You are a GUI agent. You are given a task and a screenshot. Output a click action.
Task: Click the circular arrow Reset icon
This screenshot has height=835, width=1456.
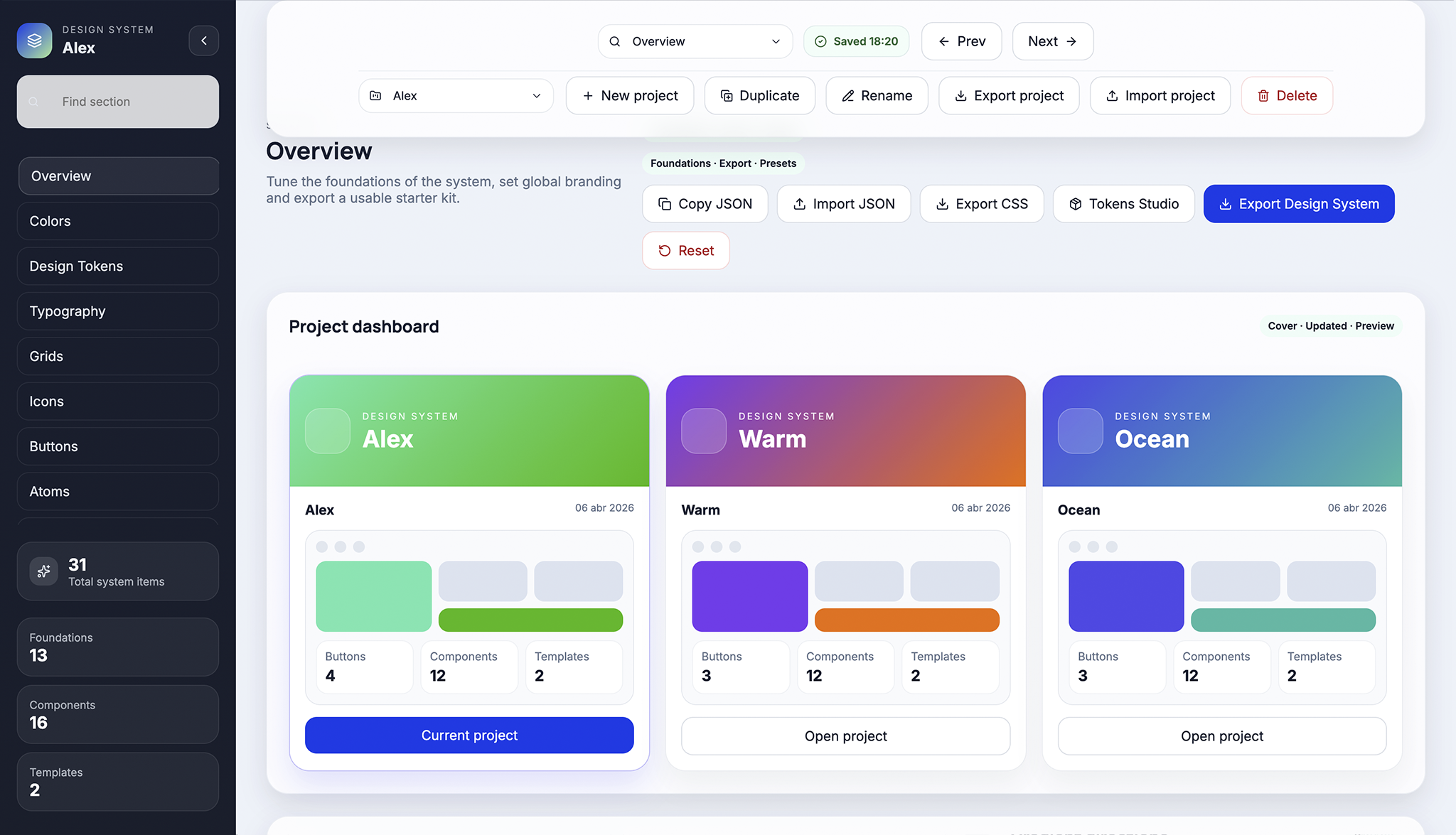point(664,251)
